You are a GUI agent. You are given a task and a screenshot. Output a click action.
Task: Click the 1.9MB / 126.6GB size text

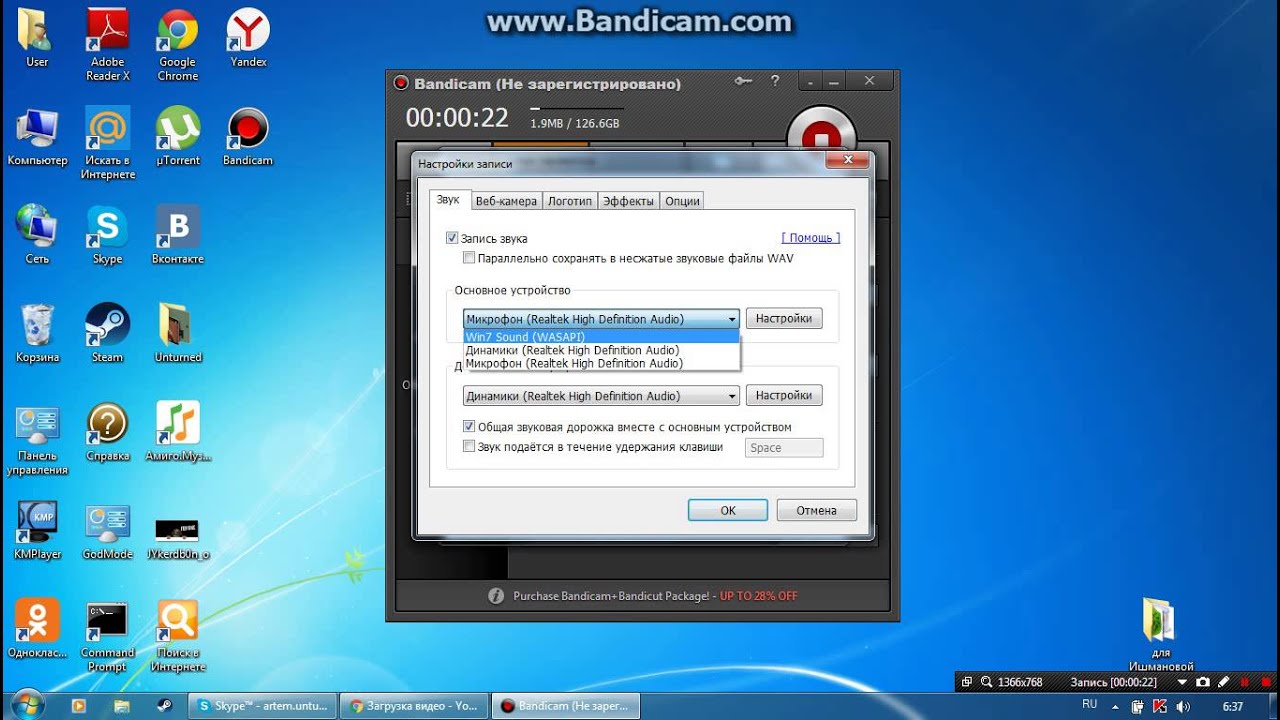click(575, 123)
